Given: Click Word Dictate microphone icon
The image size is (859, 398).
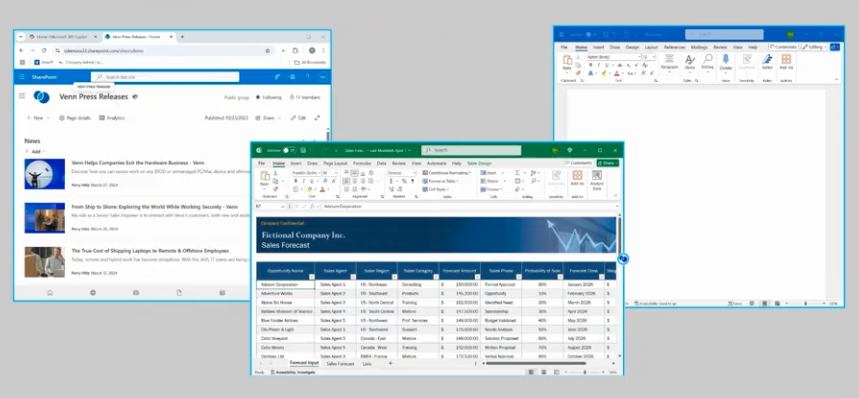Looking at the screenshot, I should [x=725, y=60].
